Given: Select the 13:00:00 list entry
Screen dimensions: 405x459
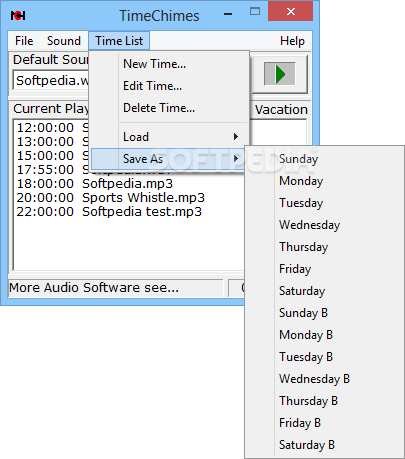Looking at the screenshot, I should [52, 141].
